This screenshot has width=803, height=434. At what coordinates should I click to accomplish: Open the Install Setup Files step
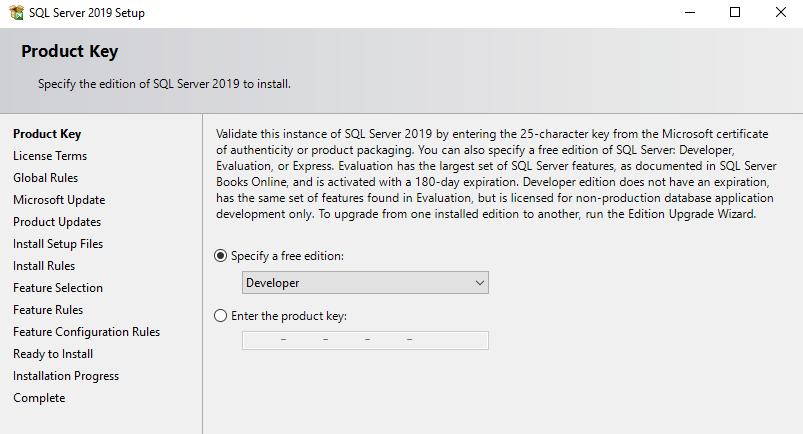click(58, 244)
